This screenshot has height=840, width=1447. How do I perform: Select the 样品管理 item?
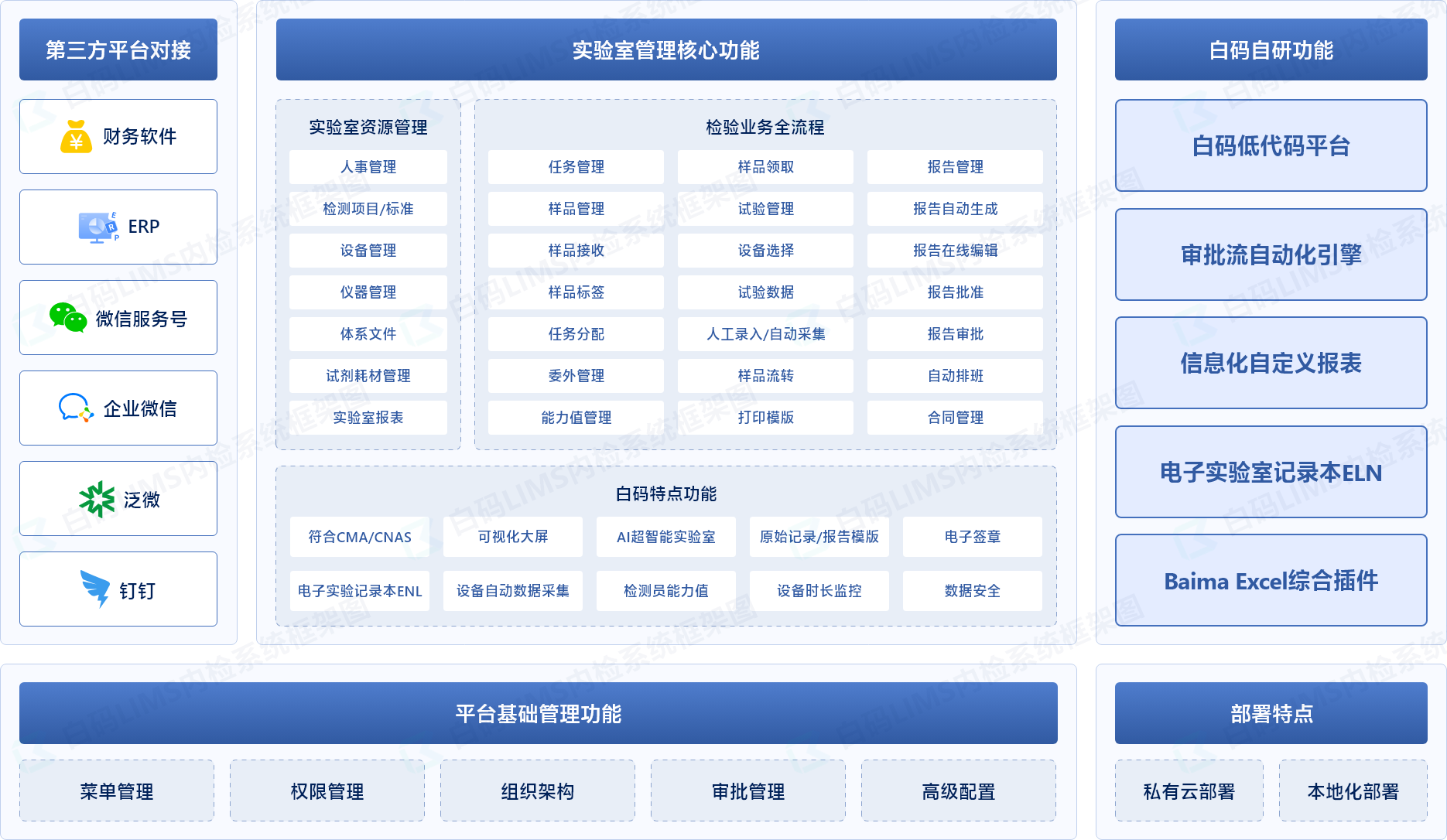pyautogui.click(x=576, y=209)
